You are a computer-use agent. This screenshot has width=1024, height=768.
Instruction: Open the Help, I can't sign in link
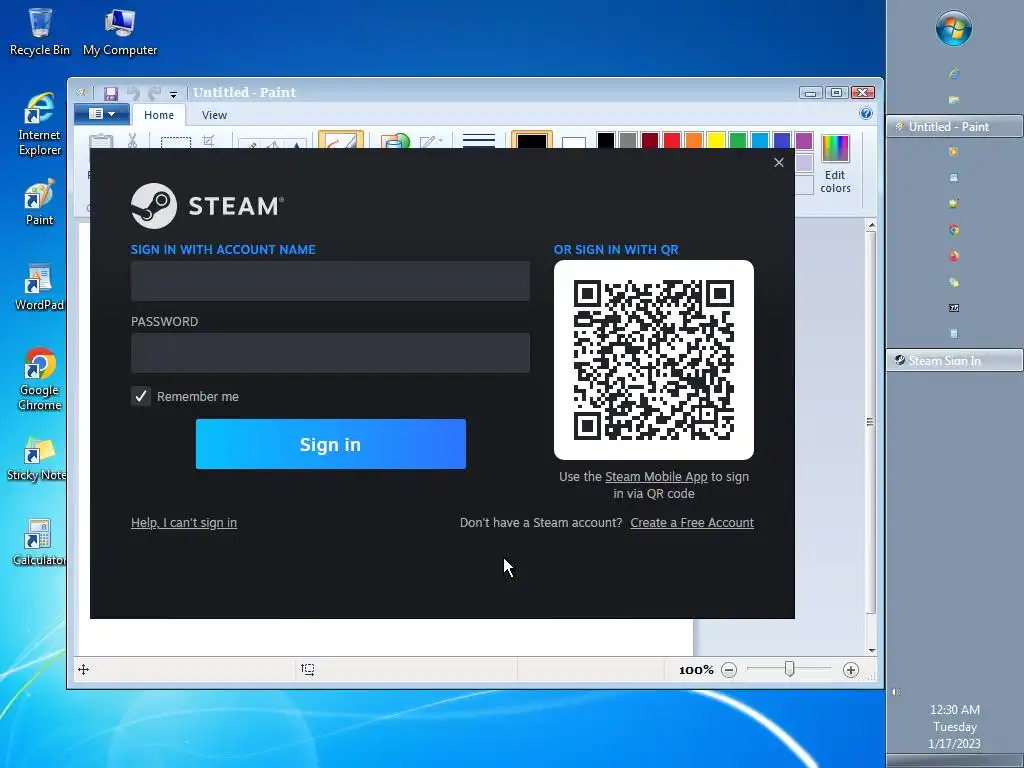184,522
